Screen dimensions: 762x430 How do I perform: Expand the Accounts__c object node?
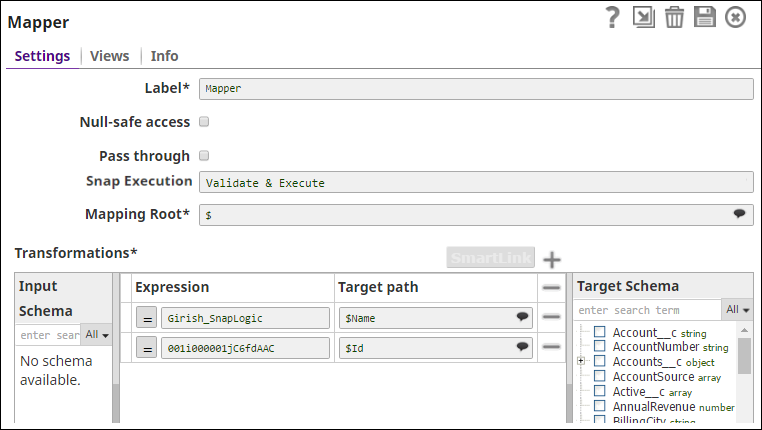pyautogui.click(x=580, y=361)
